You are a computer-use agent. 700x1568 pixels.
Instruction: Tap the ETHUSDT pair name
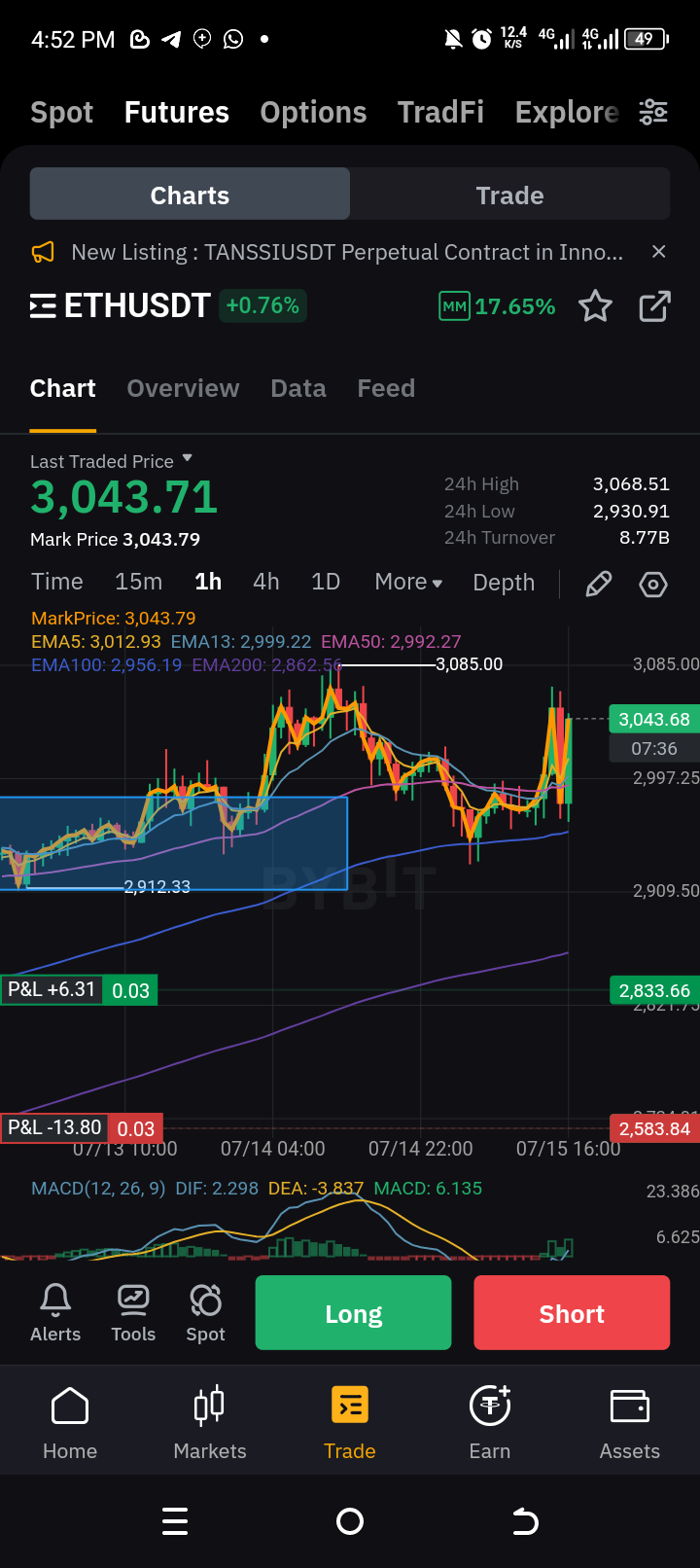(137, 305)
